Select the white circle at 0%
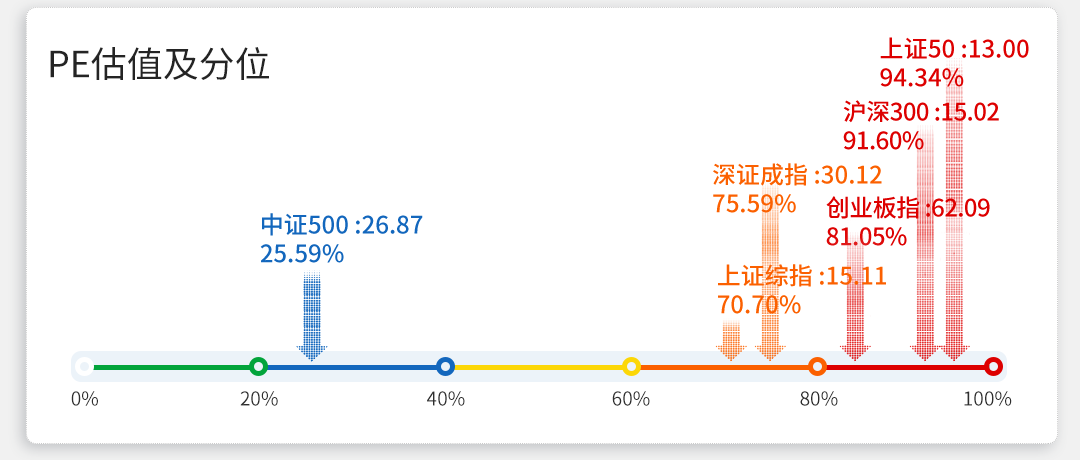The width and height of the screenshot is (1080, 460). pos(85,366)
